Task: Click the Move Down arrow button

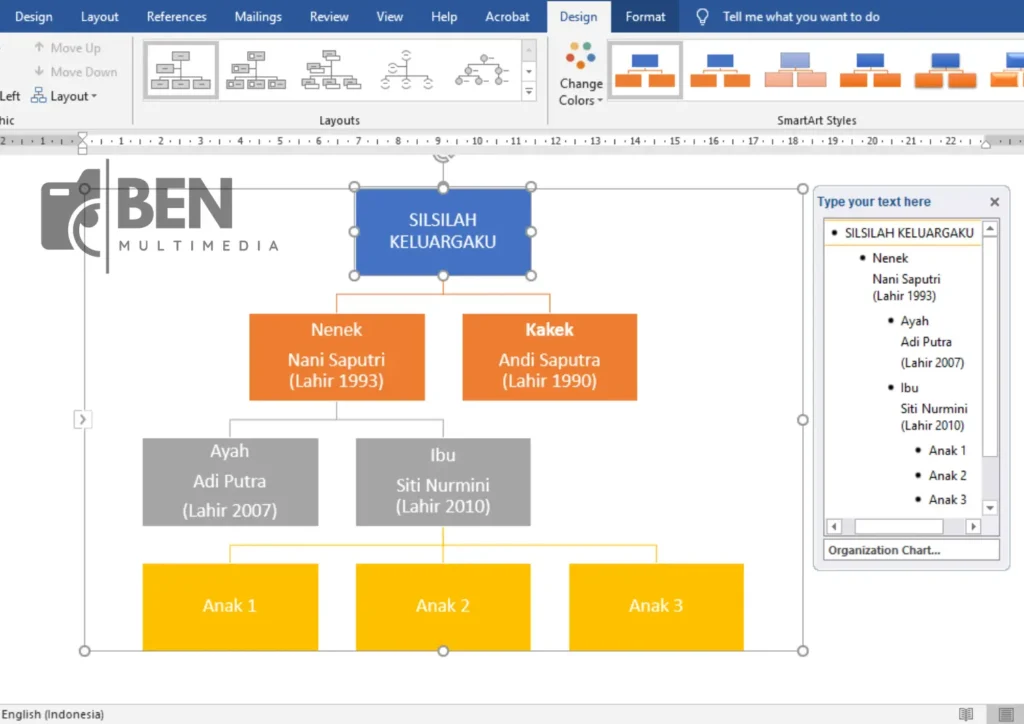Action: click(74, 72)
